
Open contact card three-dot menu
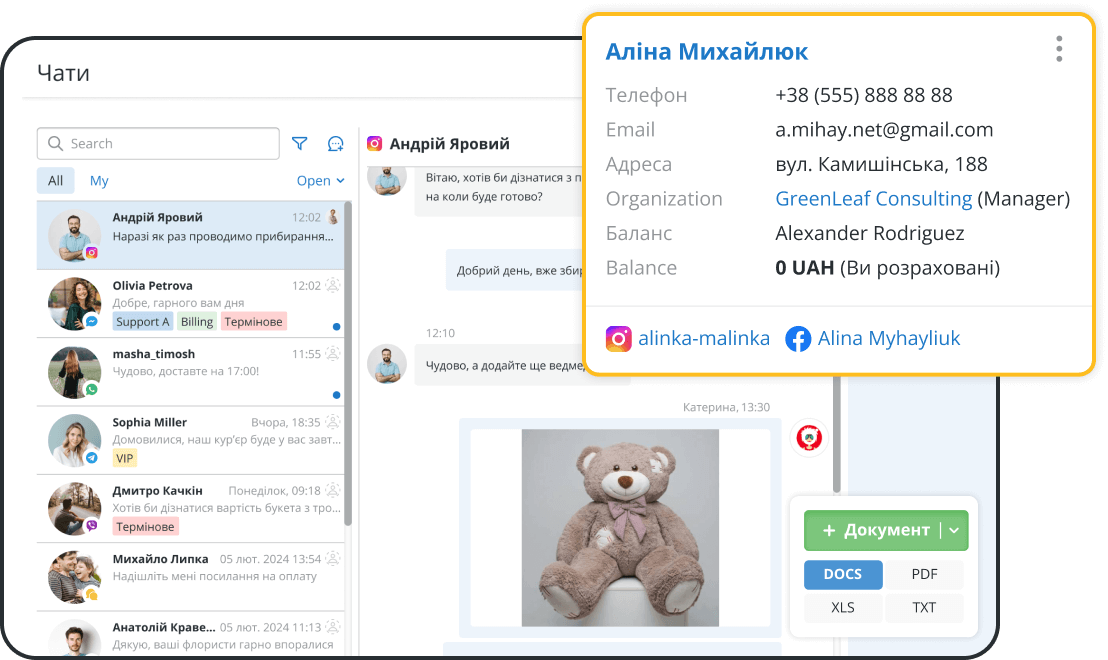point(1059,49)
